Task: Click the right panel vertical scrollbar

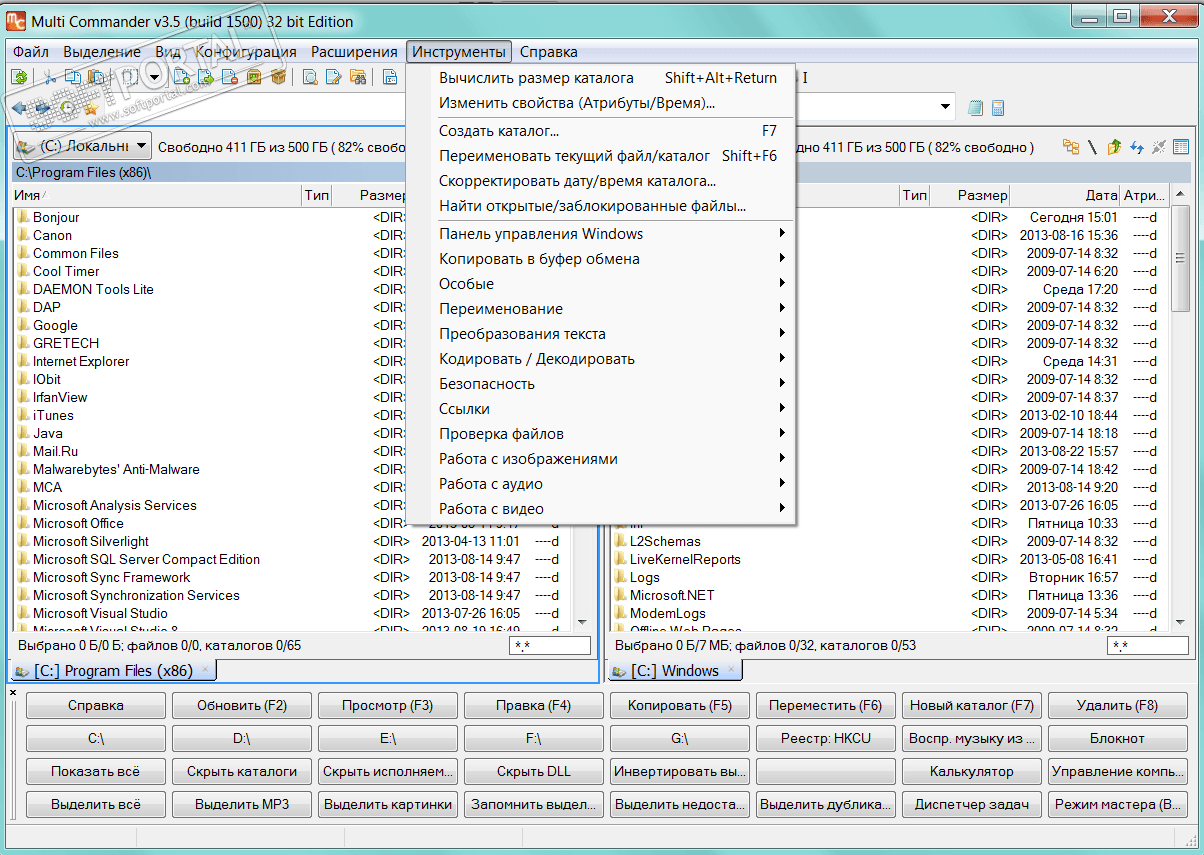Action: point(1180,410)
